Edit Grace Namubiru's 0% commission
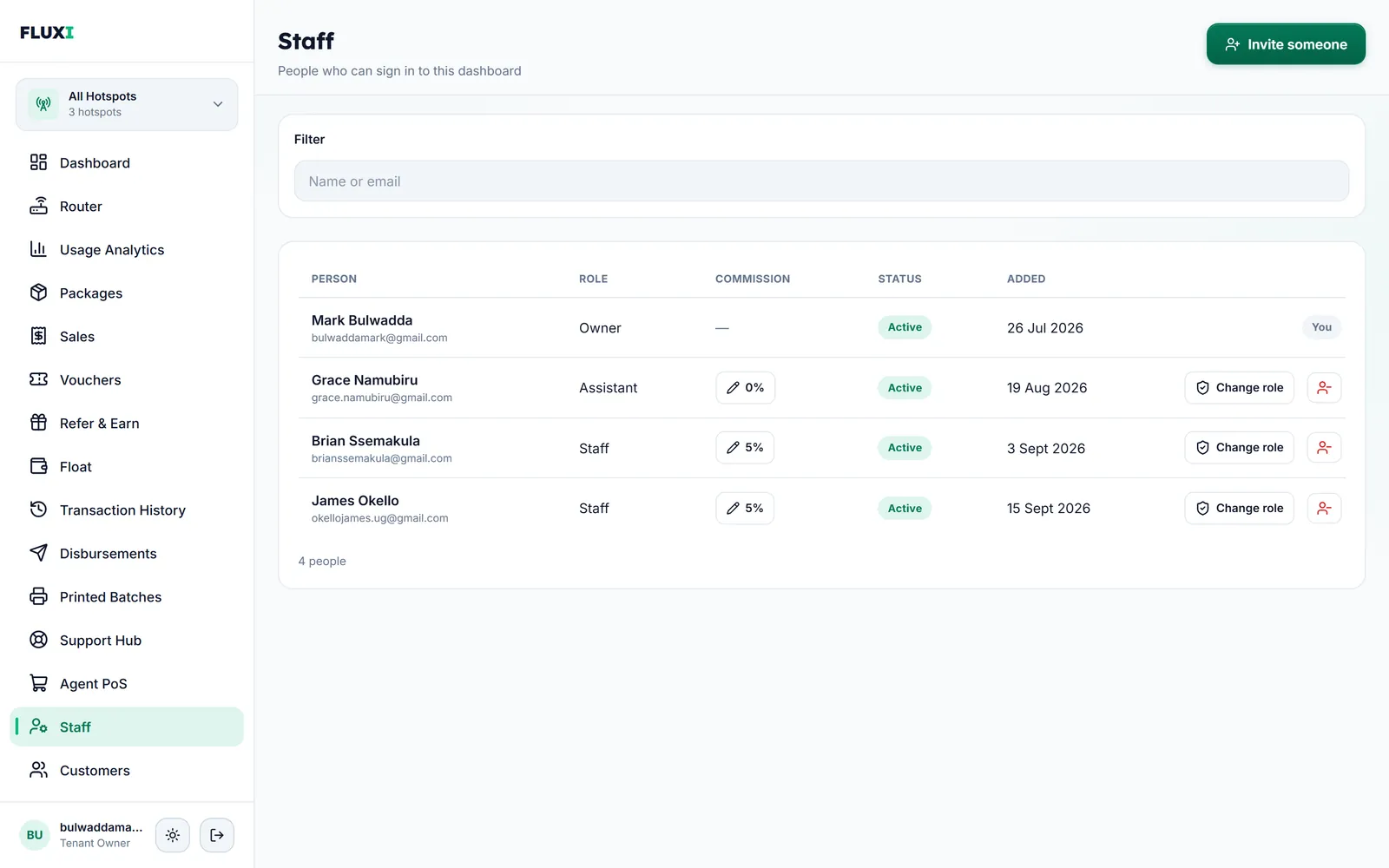This screenshot has width=1389, height=868. coord(745,388)
